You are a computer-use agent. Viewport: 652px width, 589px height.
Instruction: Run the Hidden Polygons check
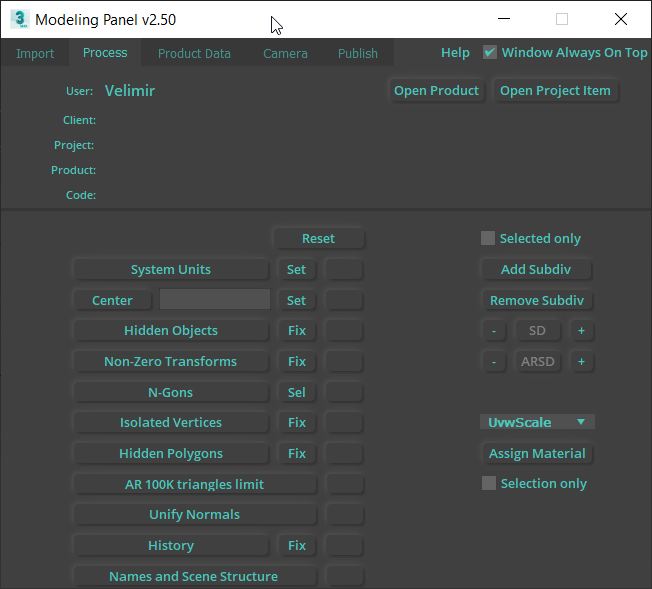[x=171, y=453]
